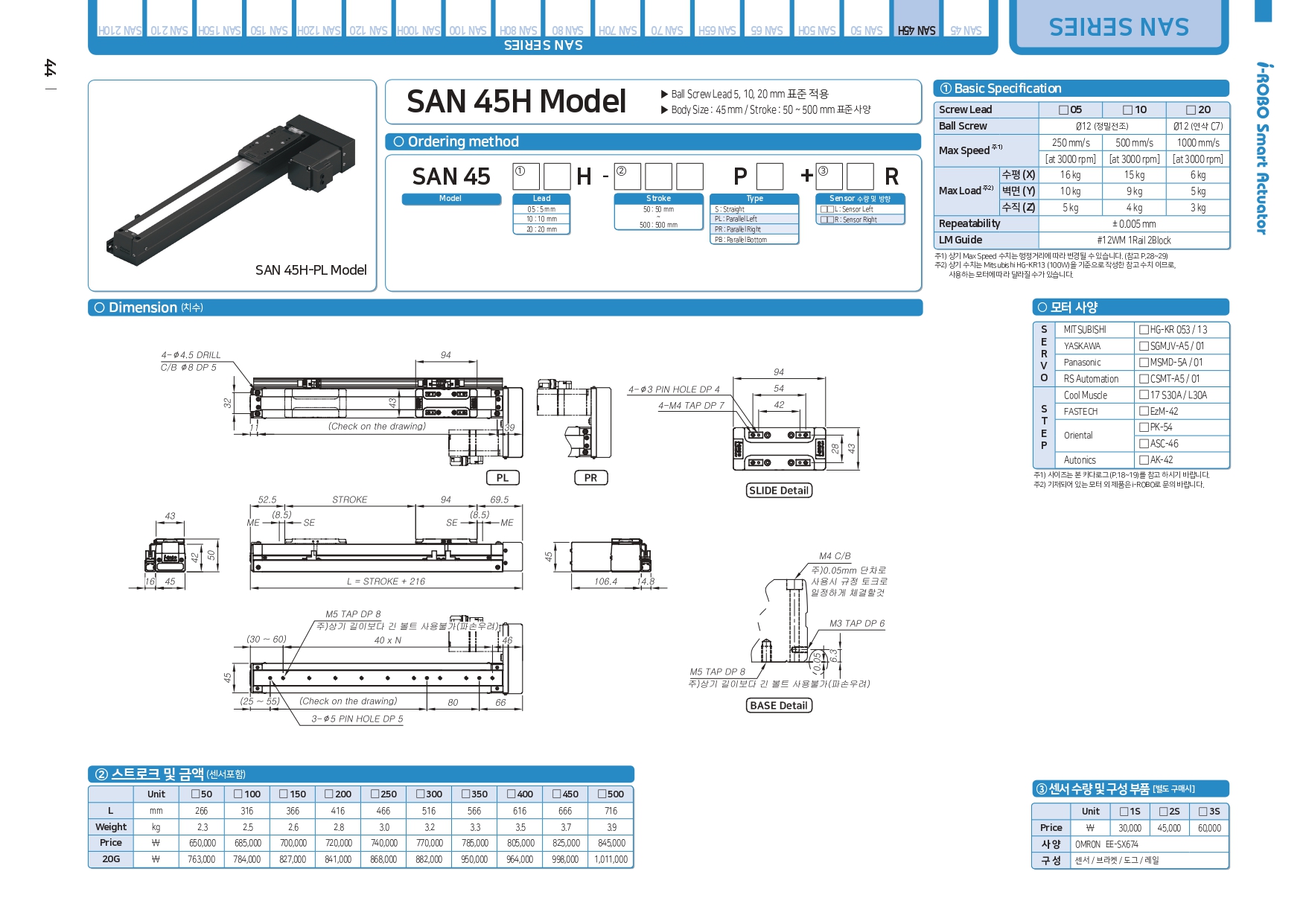This screenshot has width=1306, height=924.
Task: Tick the 2S sensor quantity checkbox
Action: coord(1164,811)
